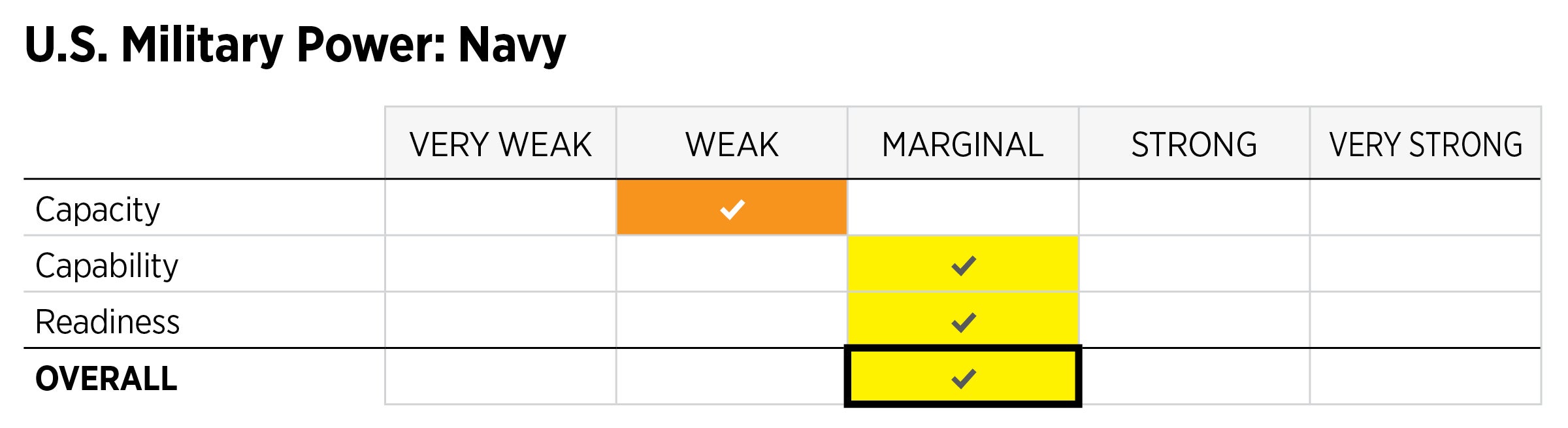Click the empty Capability Very Weak cell
The width and height of the screenshot is (1568, 428).
click(500, 264)
